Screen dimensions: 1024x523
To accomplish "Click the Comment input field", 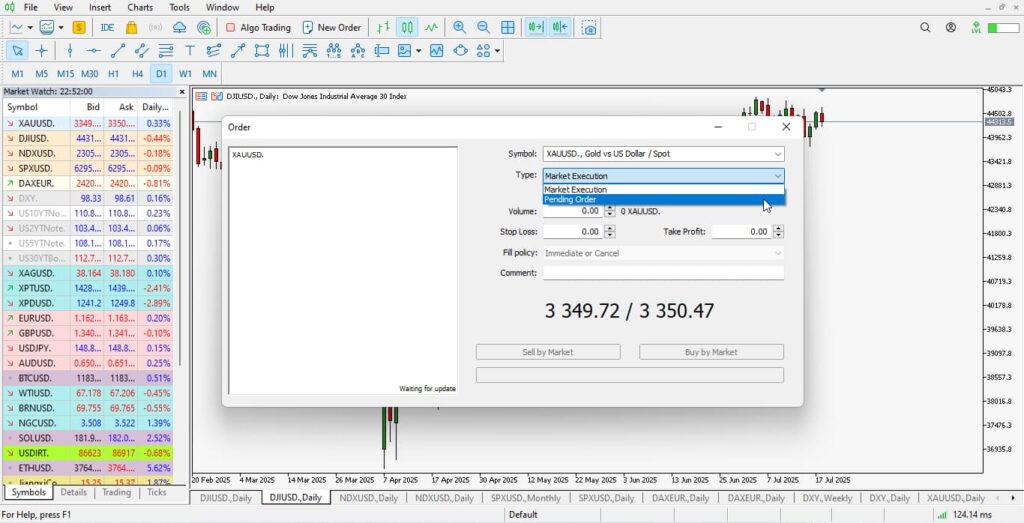I will (x=663, y=272).
